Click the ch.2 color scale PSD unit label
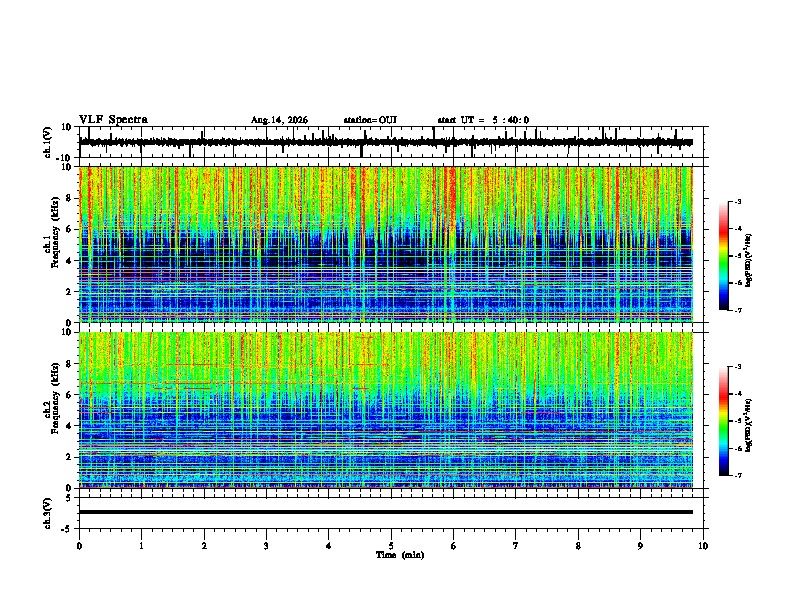Image resolution: width=792 pixels, height=612 pixels. click(750, 425)
